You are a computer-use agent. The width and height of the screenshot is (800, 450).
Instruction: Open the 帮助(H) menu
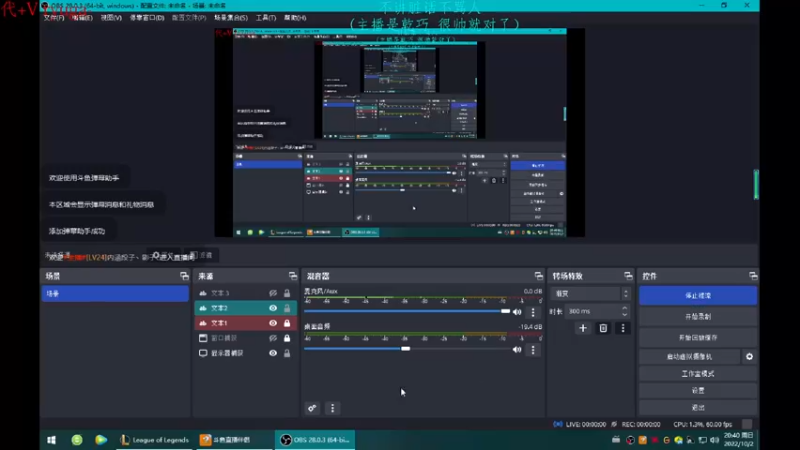pyautogui.click(x=295, y=17)
